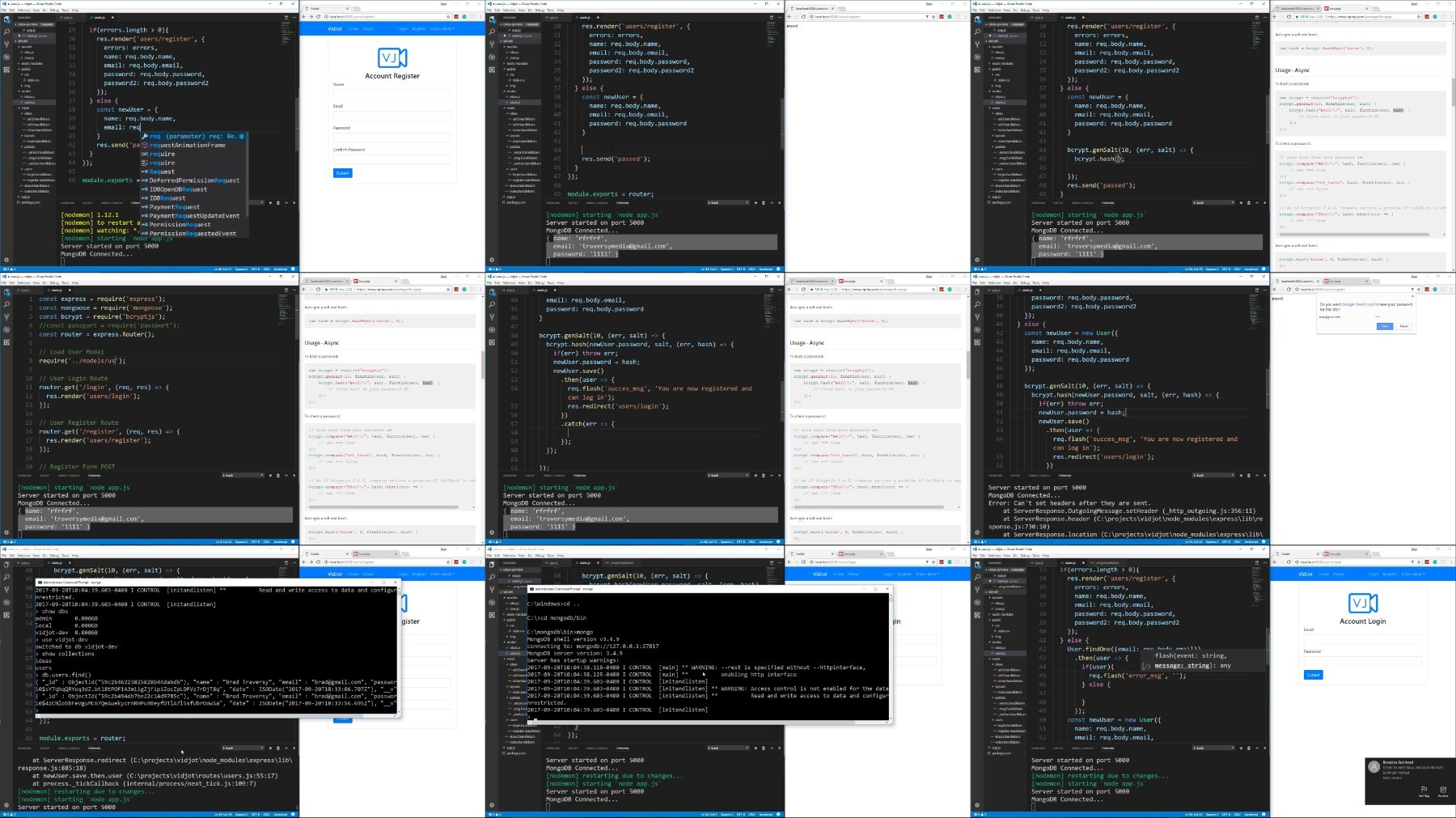Image resolution: width=1456 pixels, height=818 pixels.
Task: Open Debug menu in VS Code with autocomplete popup
Action: click(54, 11)
